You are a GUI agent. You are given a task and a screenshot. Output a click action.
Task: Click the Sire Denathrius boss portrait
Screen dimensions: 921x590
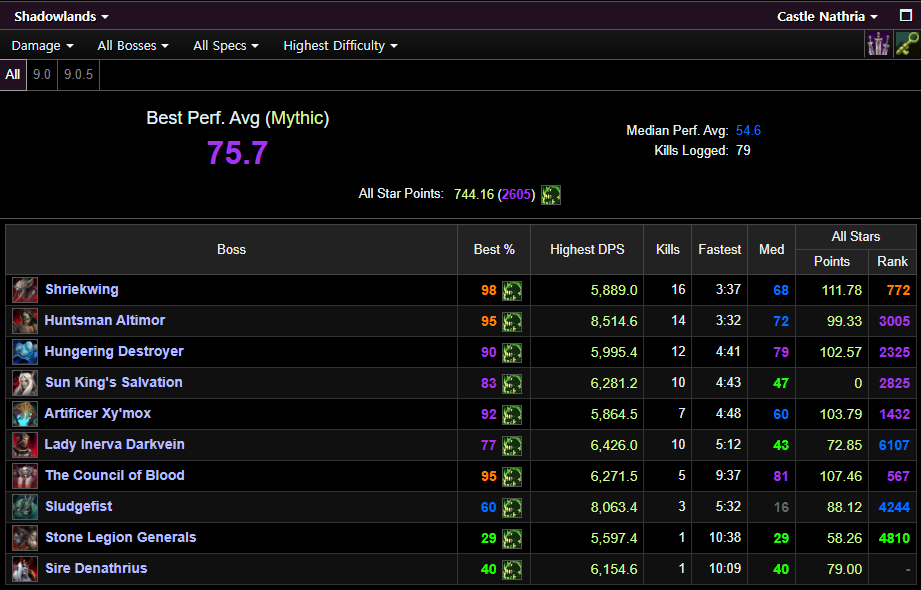tap(25, 569)
